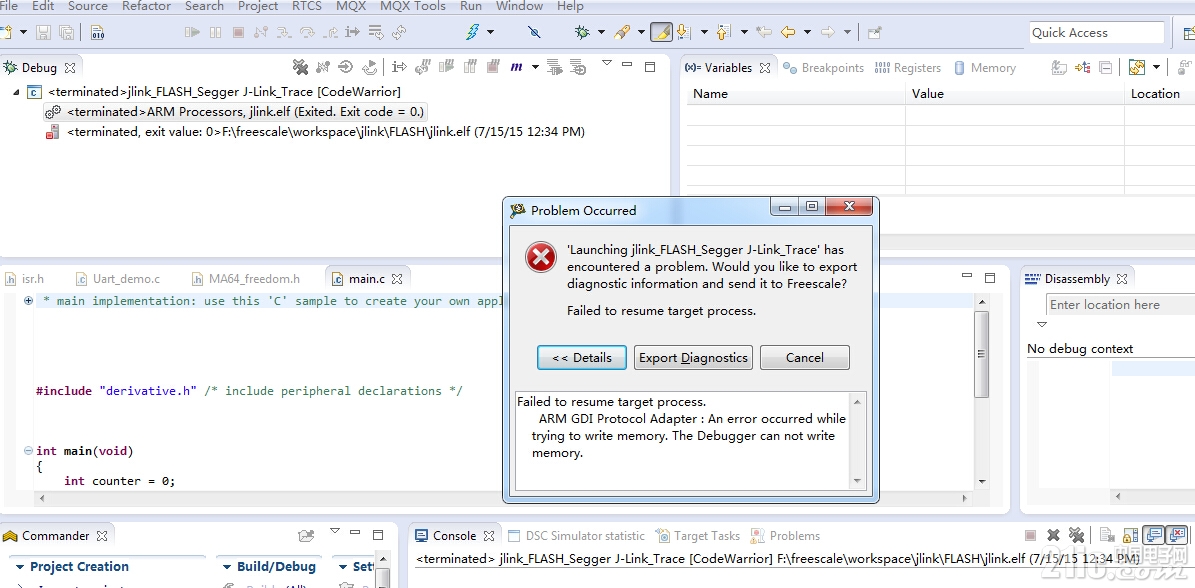Click the Disconnect icon in main toolbar

(261, 33)
